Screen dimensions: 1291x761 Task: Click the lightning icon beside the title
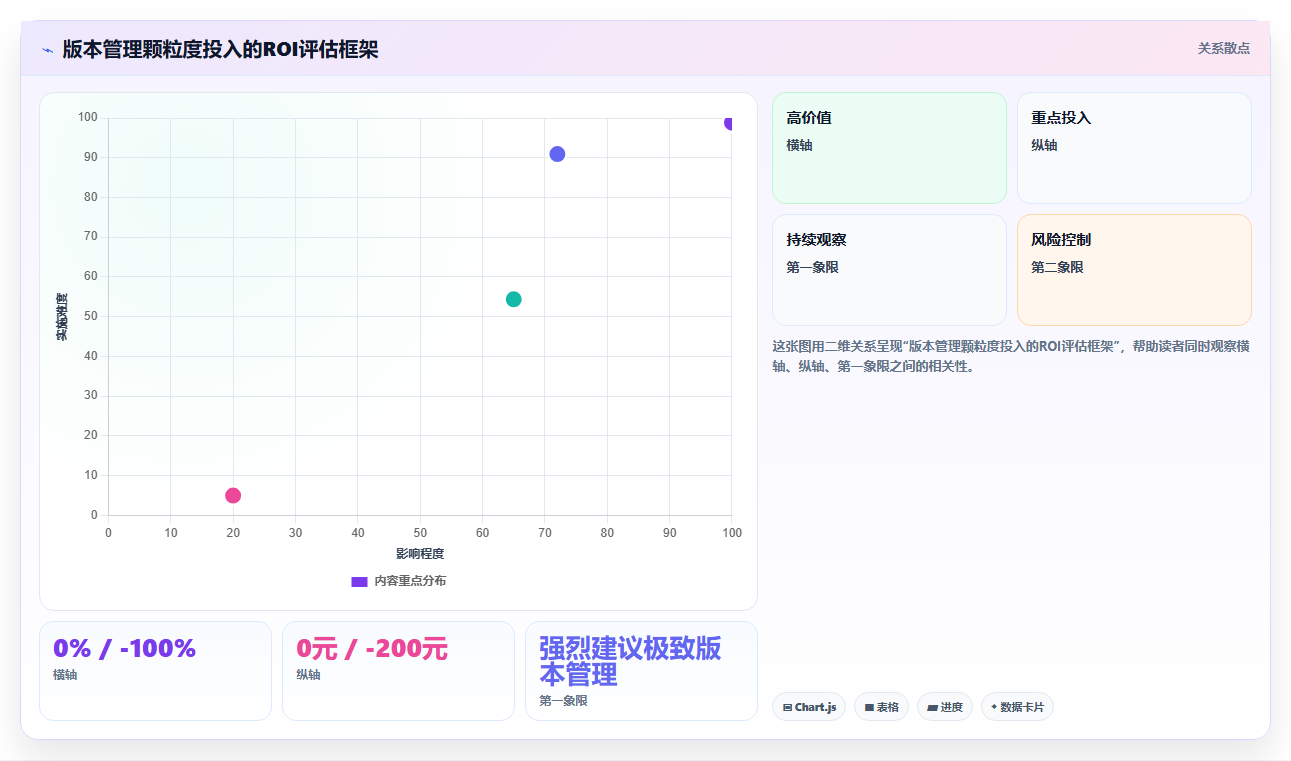(47, 49)
